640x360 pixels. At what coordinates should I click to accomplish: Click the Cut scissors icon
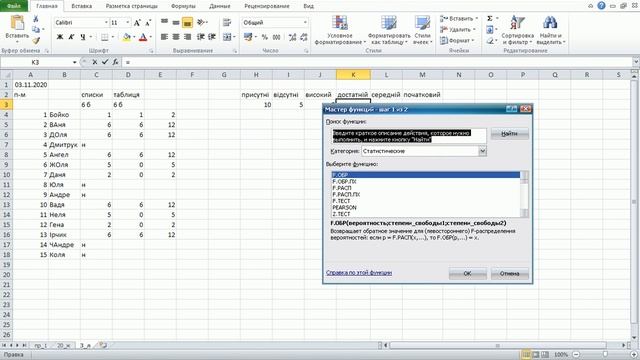pyautogui.click(x=36, y=19)
